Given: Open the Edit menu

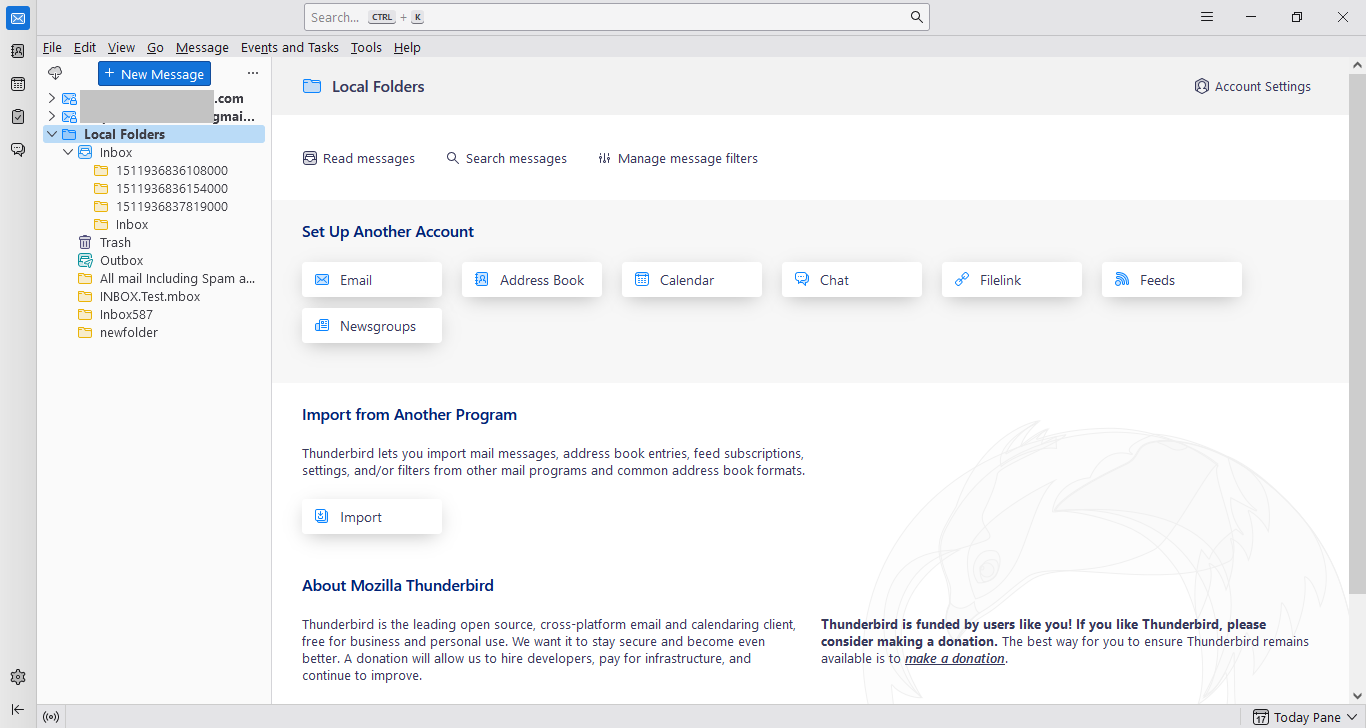Looking at the screenshot, I should click(x=85, y=47).
